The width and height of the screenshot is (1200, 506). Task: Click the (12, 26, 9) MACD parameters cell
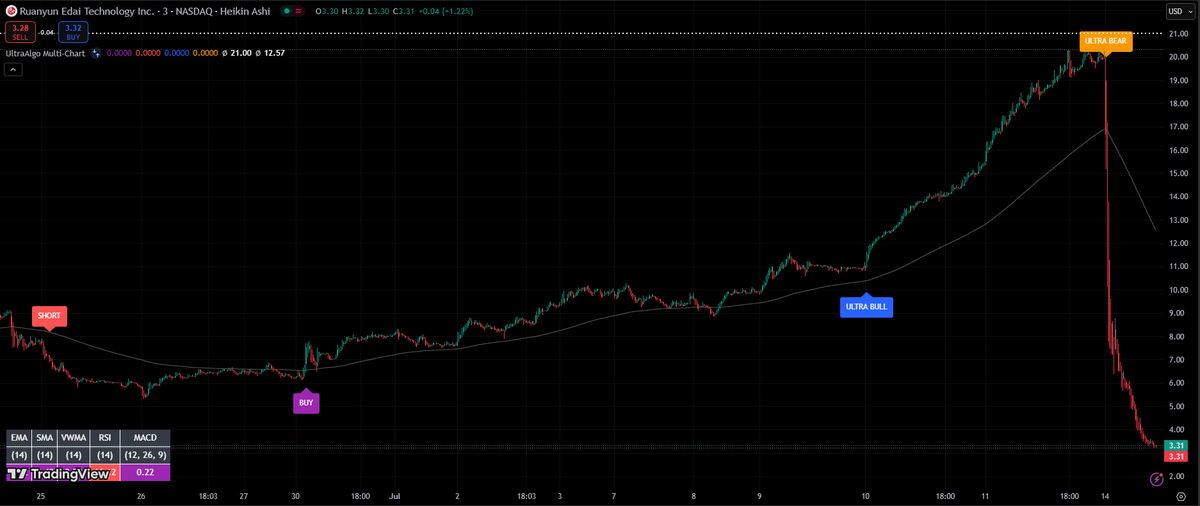(145, 455)
